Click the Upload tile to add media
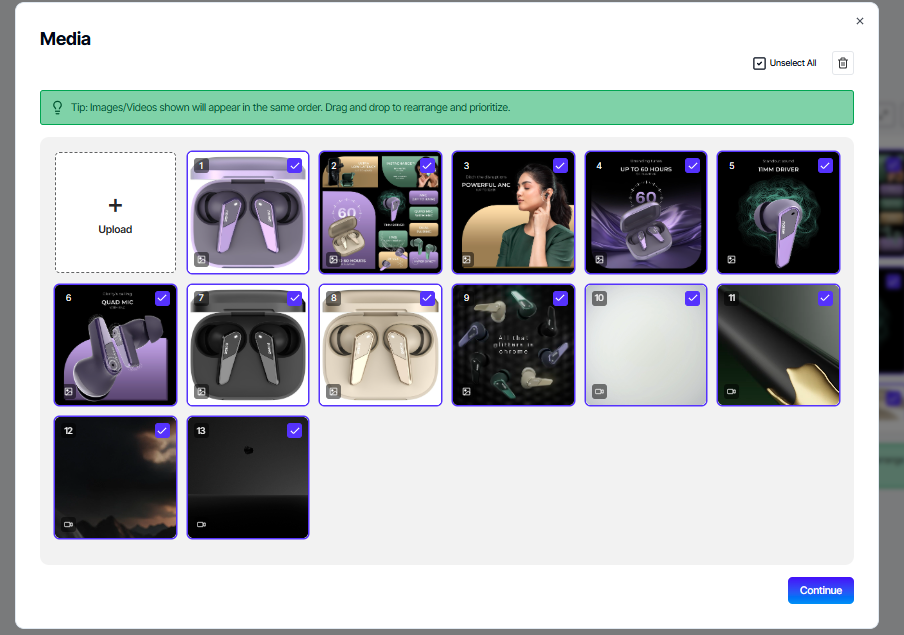Image resolution: width=904 pixels, height=635 pixels. click(115, 212)
